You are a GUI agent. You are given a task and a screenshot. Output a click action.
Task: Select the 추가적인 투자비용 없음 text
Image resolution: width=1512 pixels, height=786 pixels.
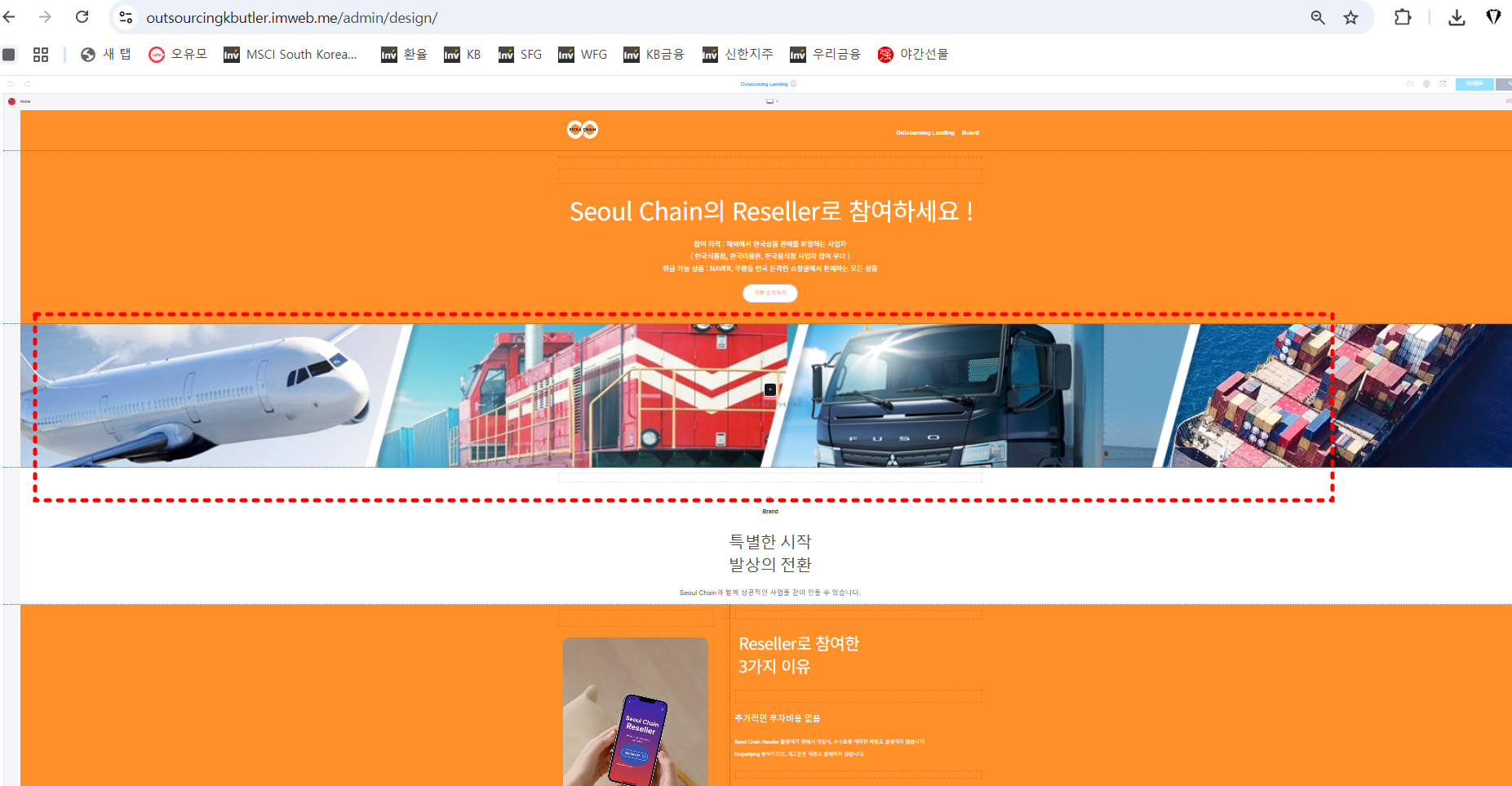coord(778,718)
